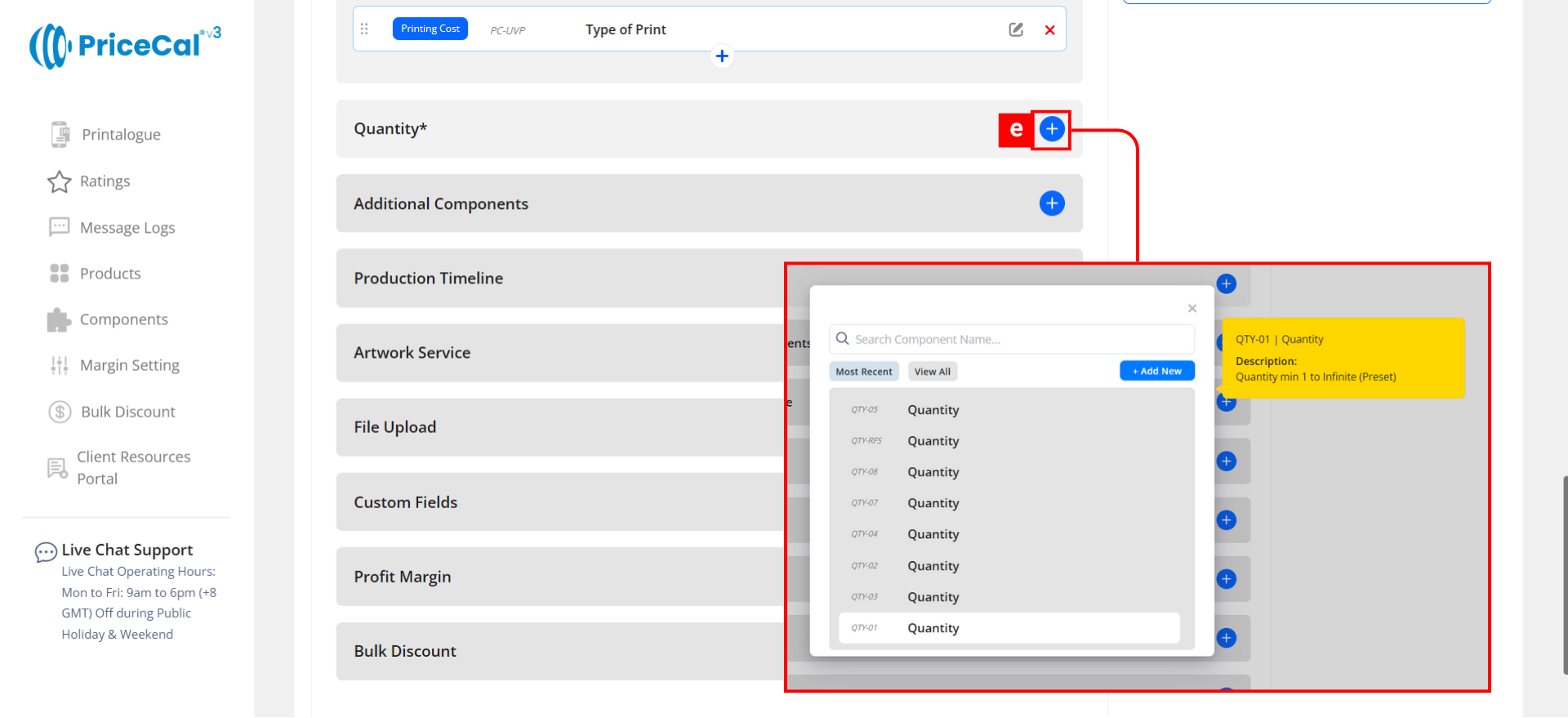The height and width of the screenshot is (718, 1568).
Task: Switch to Most Recent tab
Action: click(863, 372)
